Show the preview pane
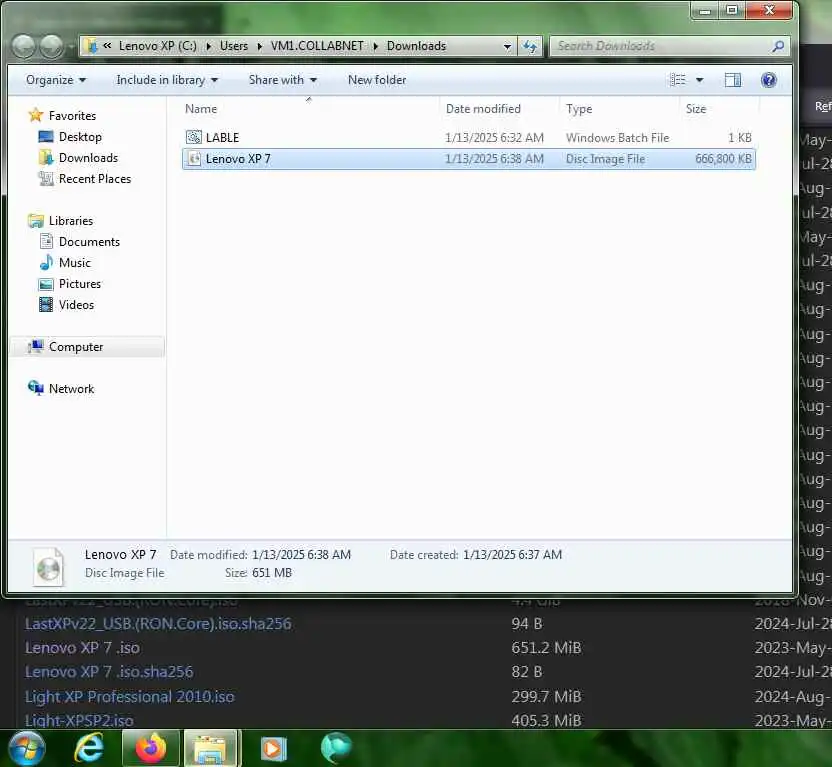The width and height of the screenshot is (832, 767). click(733, 80)
